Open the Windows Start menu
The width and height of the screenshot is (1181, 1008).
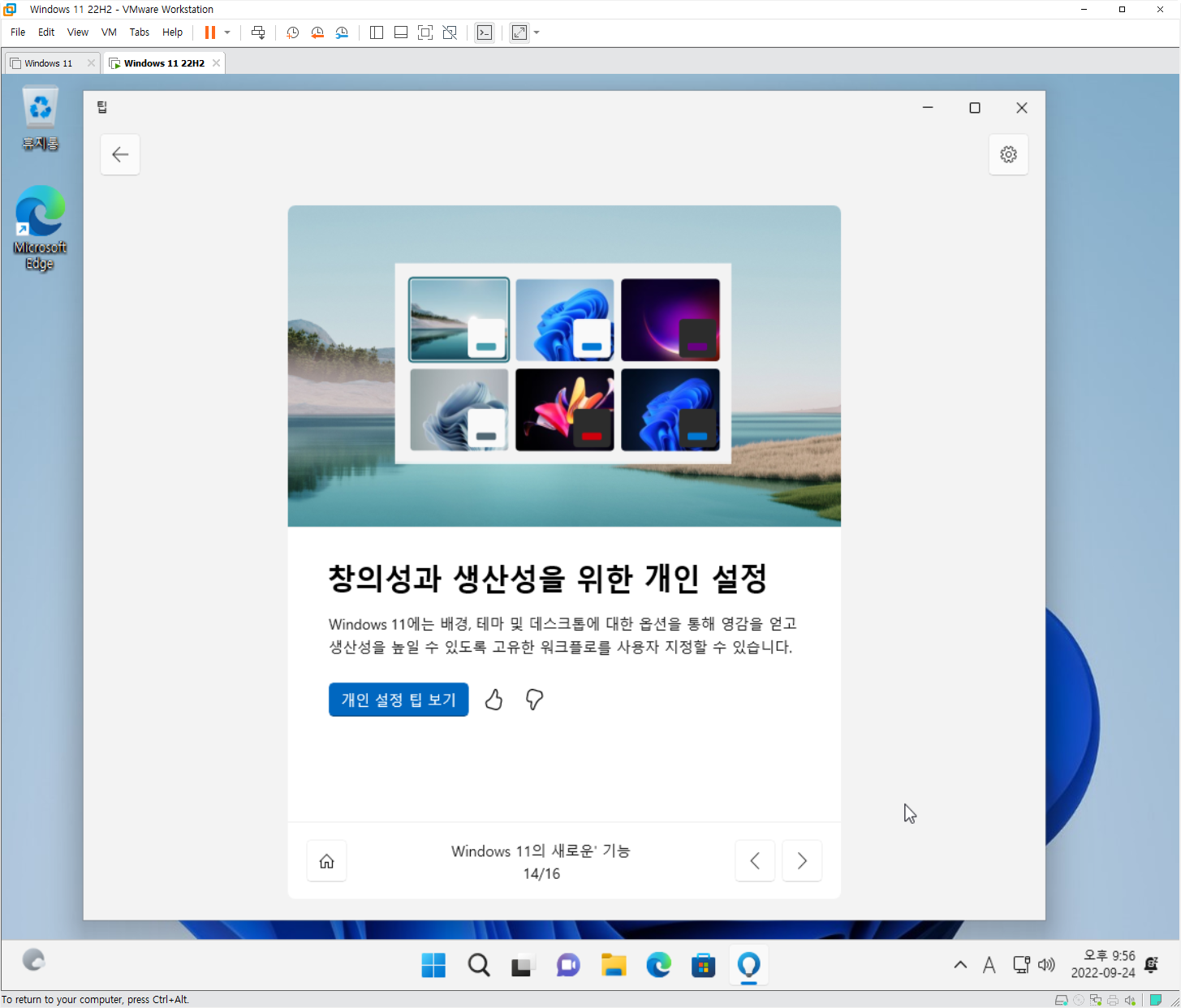[x=433, y=965]
